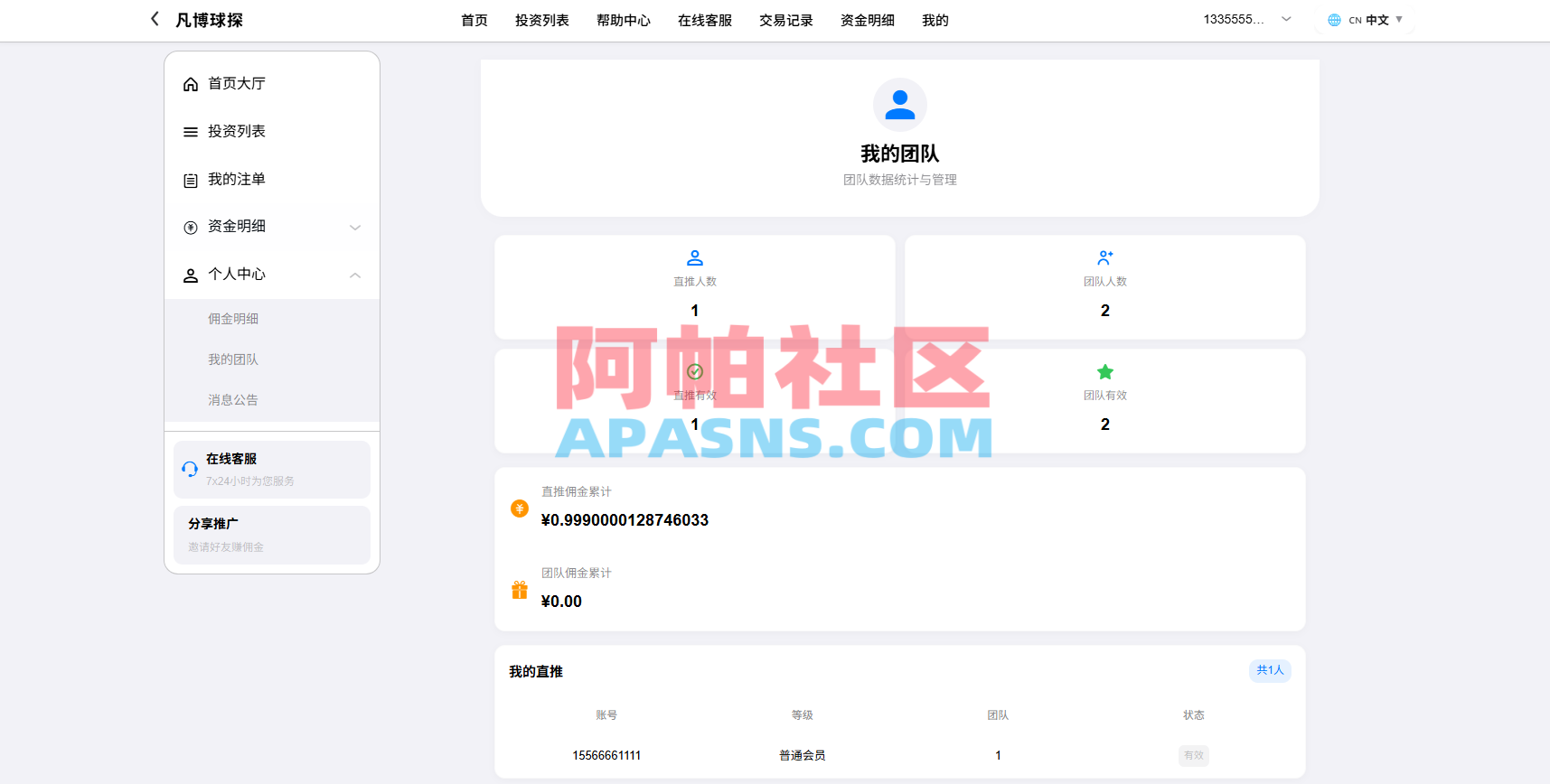Viewport: 1550px width, 784px height.
Task: Open 交易记录 in top navigation
Action: pos(786,20)
